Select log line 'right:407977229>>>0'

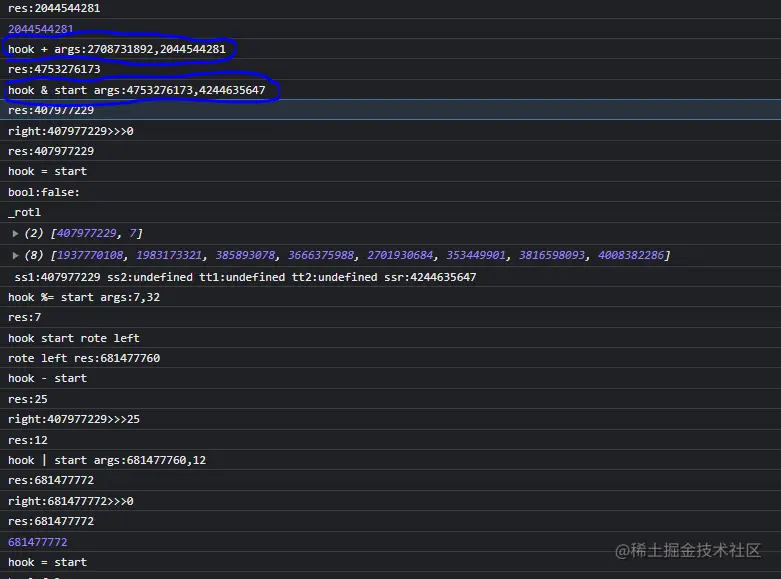(x=70, y=131)
